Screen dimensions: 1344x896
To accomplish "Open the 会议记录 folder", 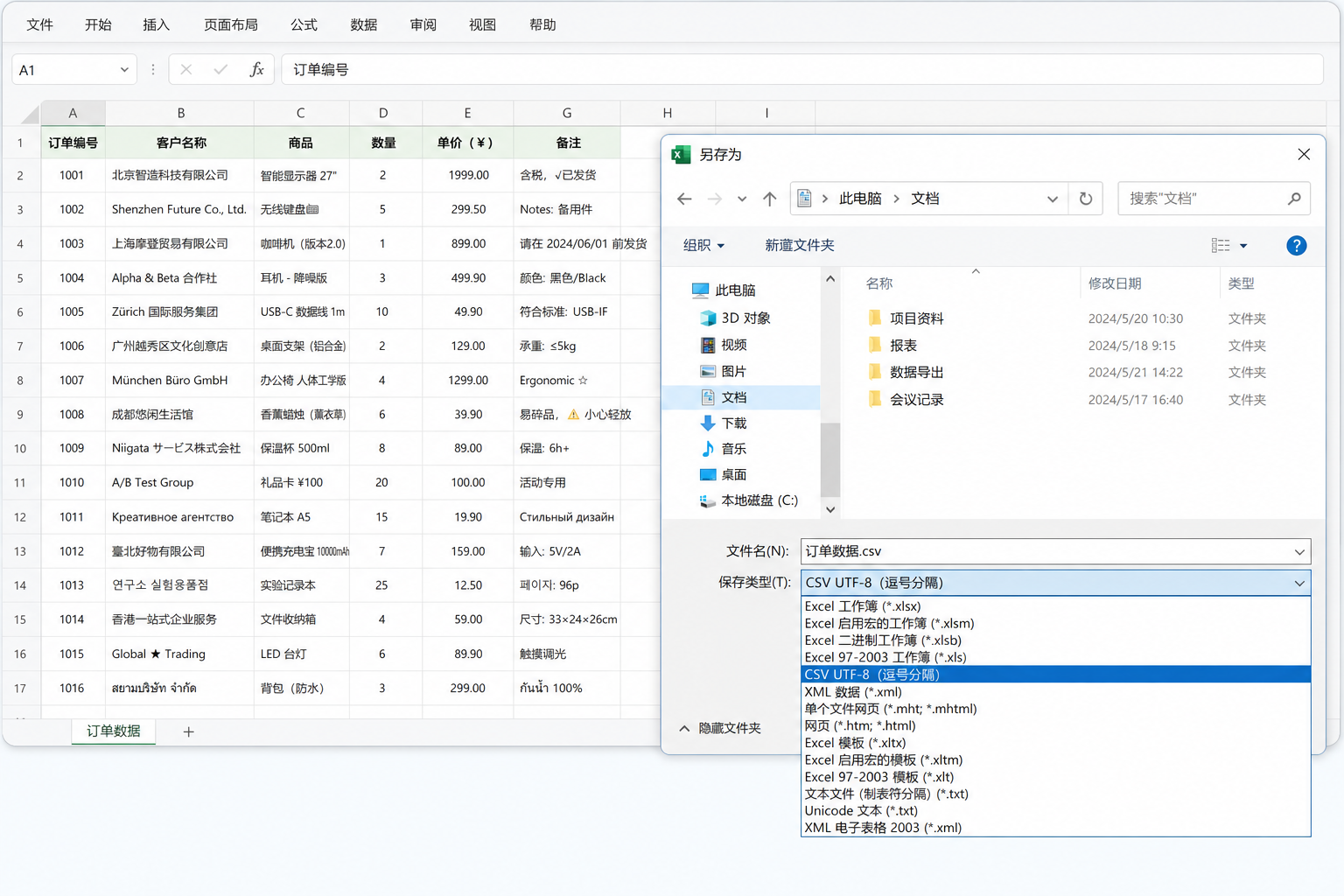I will pyautogui.click(x=906, y=400).
